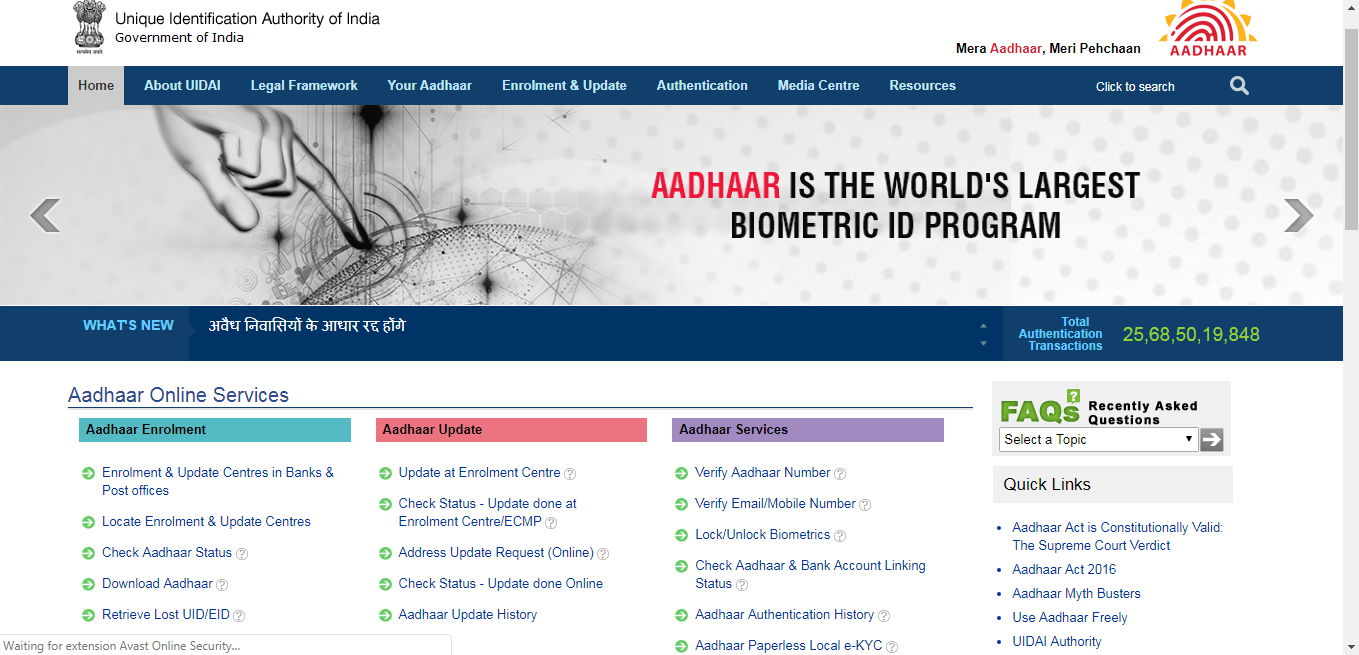Open Download Aadhaar link

[x=157, y=583]
